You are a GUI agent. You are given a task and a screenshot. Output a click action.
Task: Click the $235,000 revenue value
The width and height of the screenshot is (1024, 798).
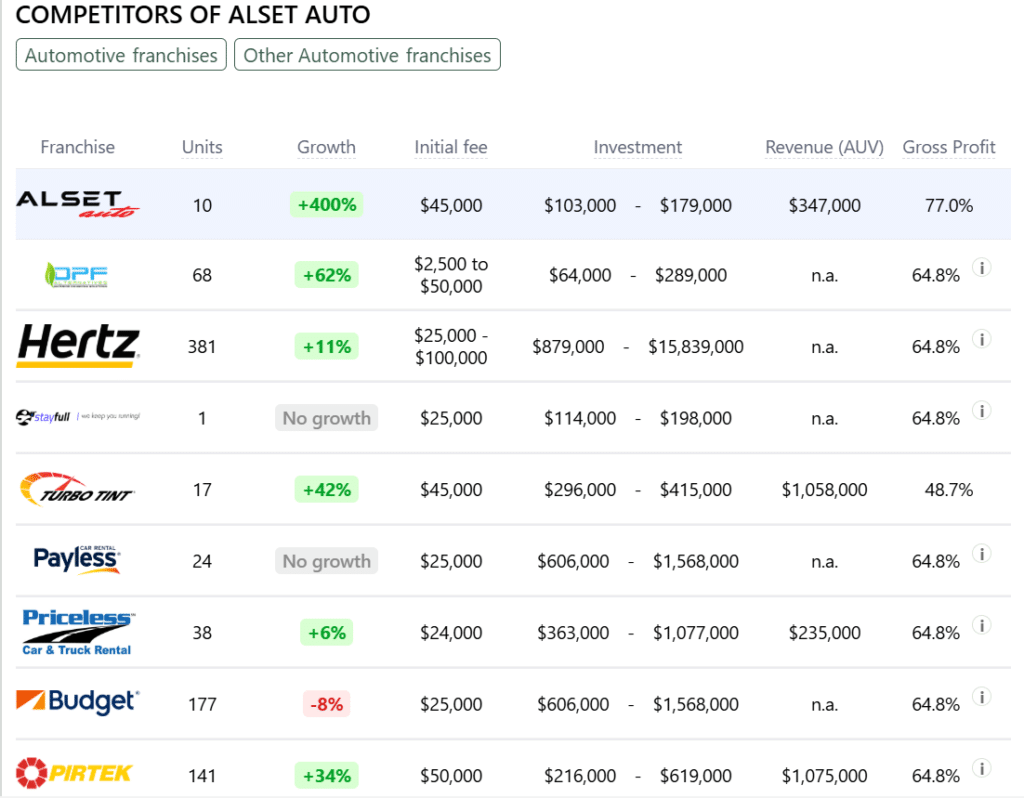tap(824, 632)
